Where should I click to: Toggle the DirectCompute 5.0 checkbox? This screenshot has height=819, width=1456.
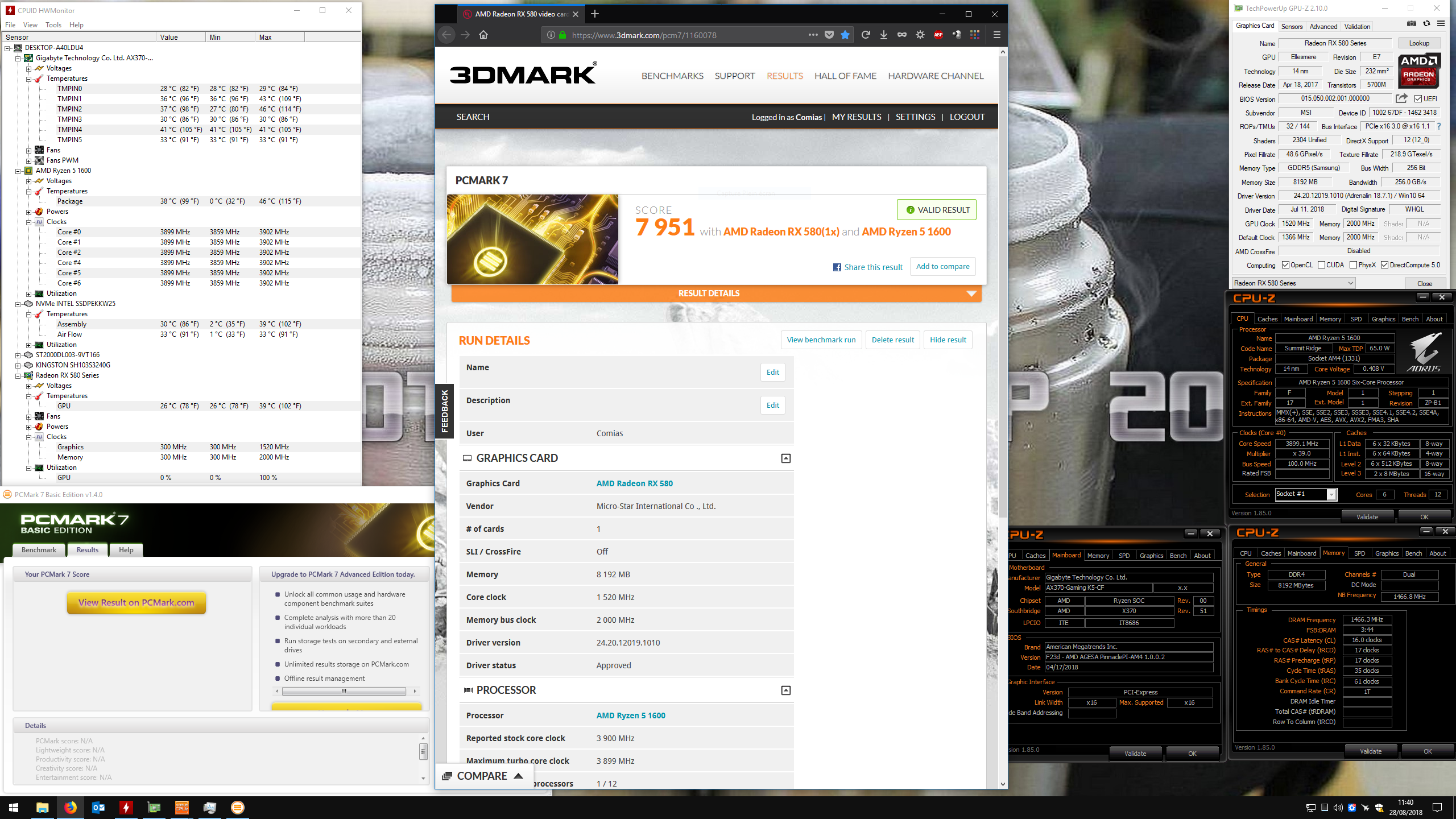coord(1384,265)
